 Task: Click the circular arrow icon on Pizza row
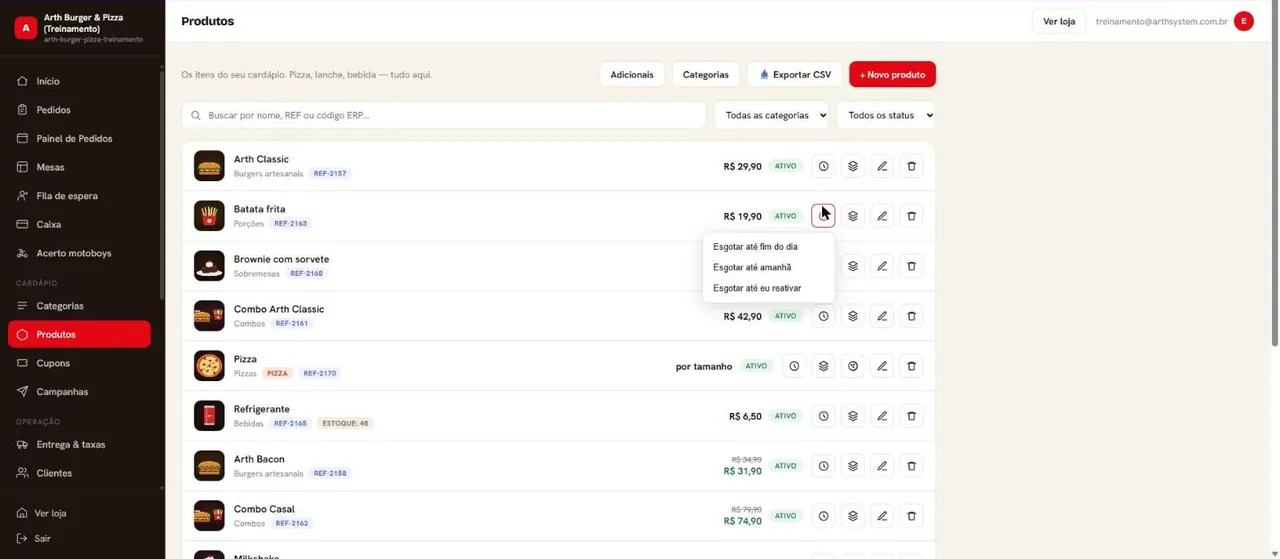tap(853, 366)
